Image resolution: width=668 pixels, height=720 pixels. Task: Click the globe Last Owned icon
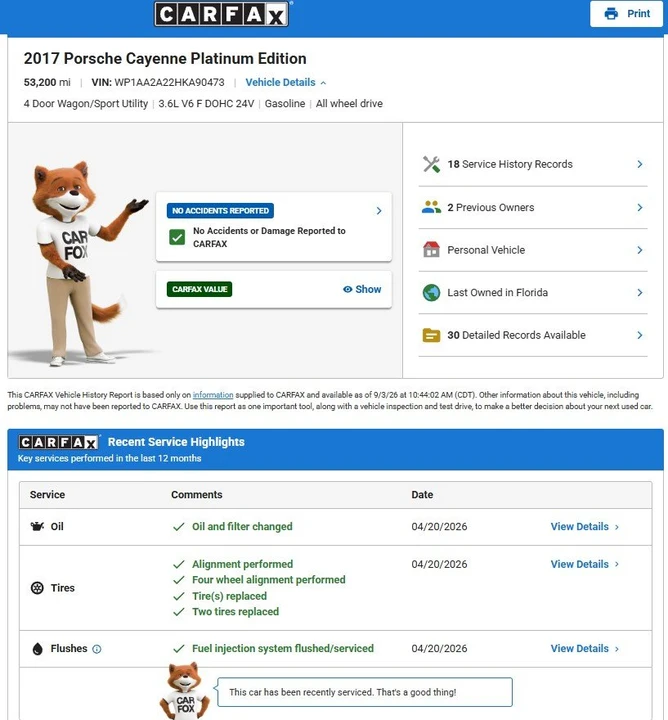(431, 292)
